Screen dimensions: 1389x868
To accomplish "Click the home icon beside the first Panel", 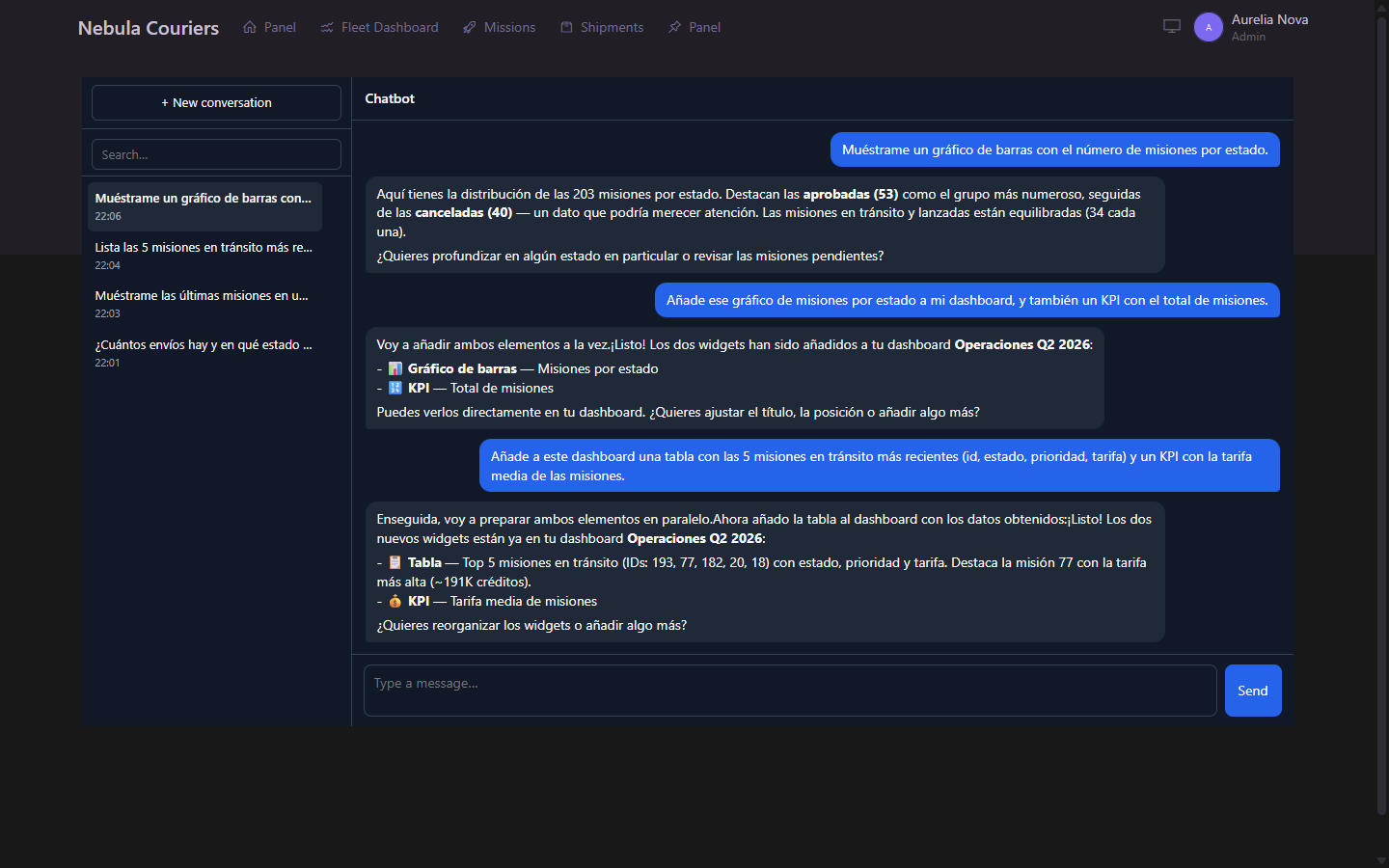I will pyautogui.click(x=250, y=27).
